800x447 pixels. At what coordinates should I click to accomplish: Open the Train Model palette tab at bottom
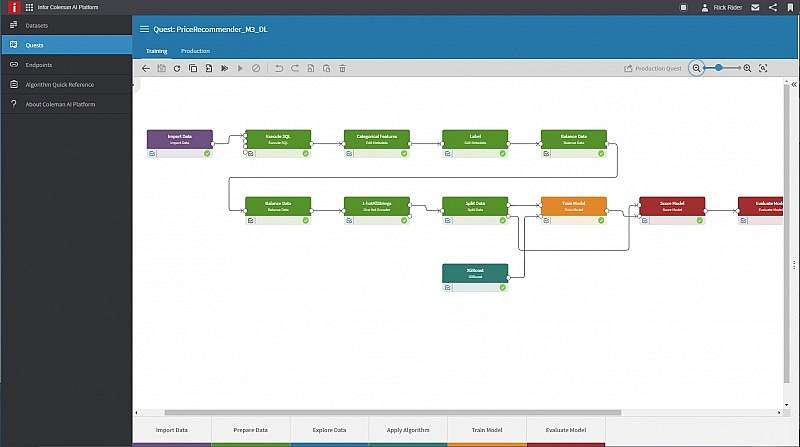pyautogui.click(x=487, y=430)
